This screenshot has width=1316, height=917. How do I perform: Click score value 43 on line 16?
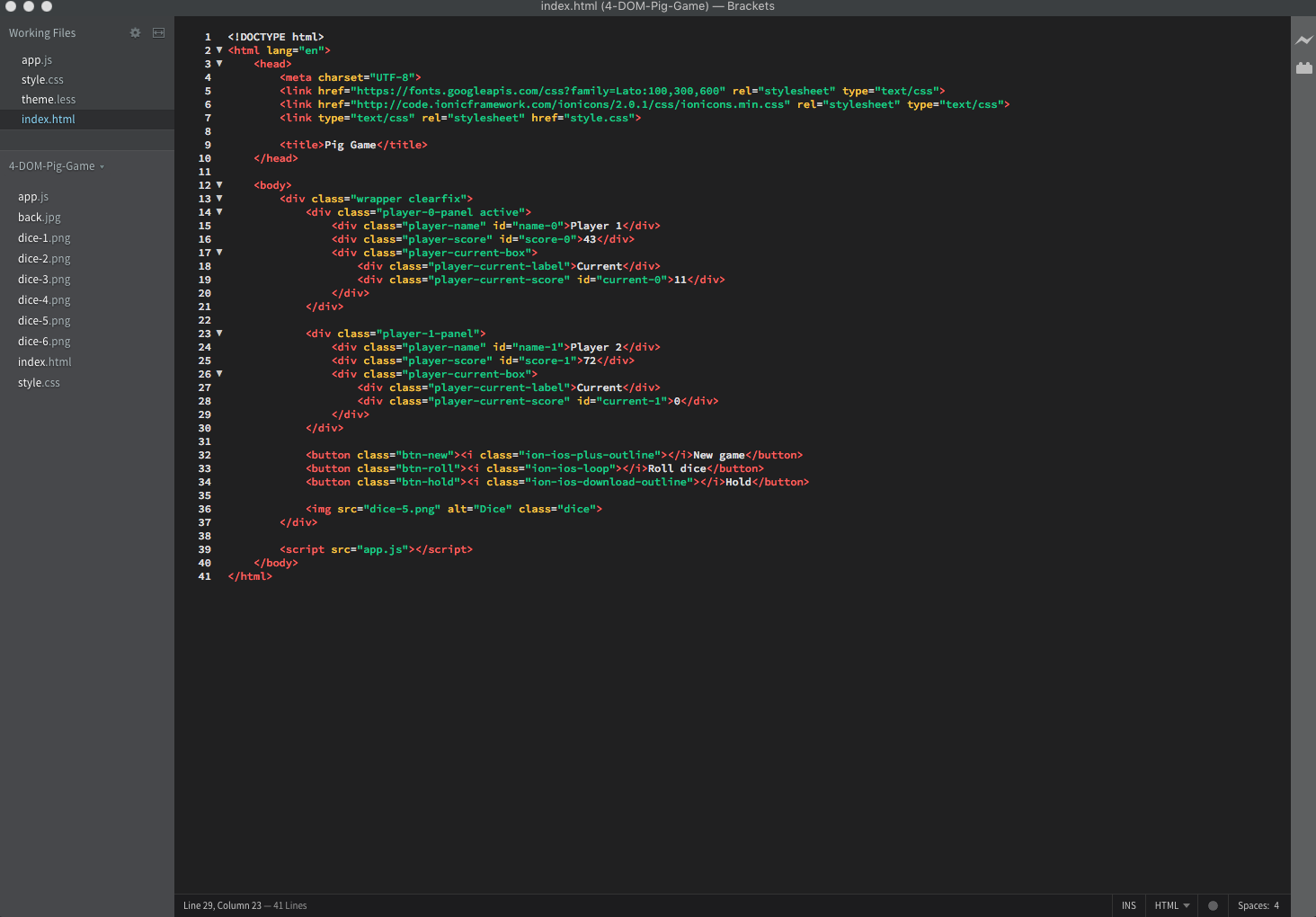(590, 239)
